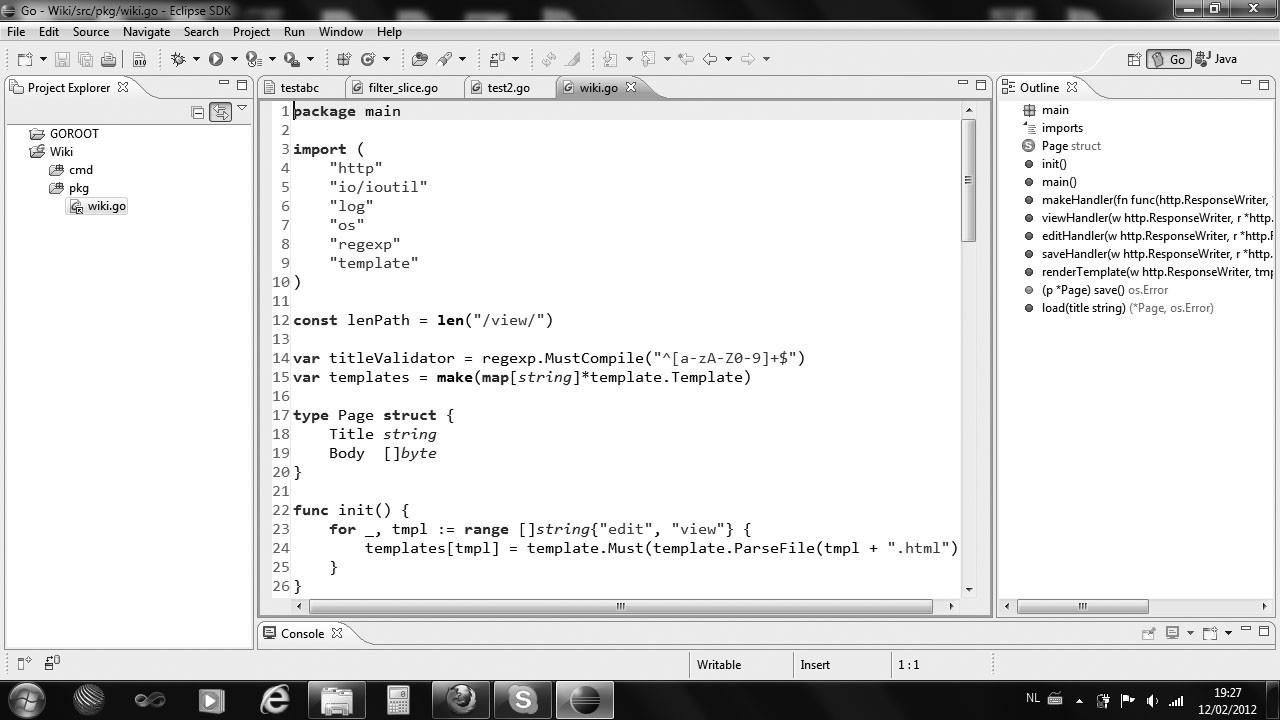Open the Run button dropdown arrow

(x=233, y=59)
